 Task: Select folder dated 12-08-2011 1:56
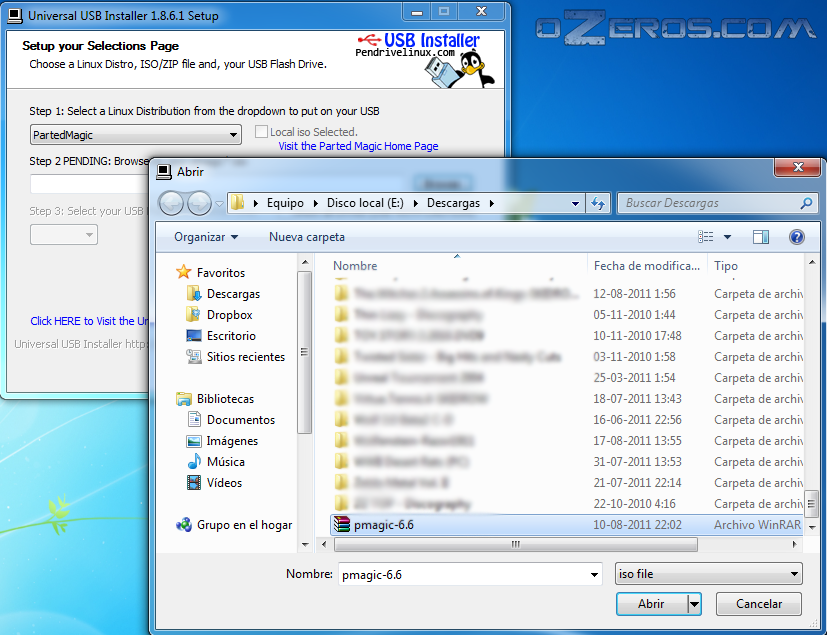click(x=566, y=294)
